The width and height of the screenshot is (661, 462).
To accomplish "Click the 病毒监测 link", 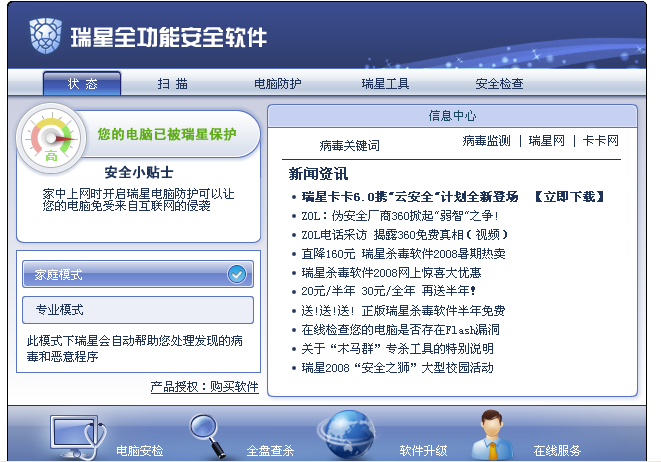I will click(x=486, y=140).
